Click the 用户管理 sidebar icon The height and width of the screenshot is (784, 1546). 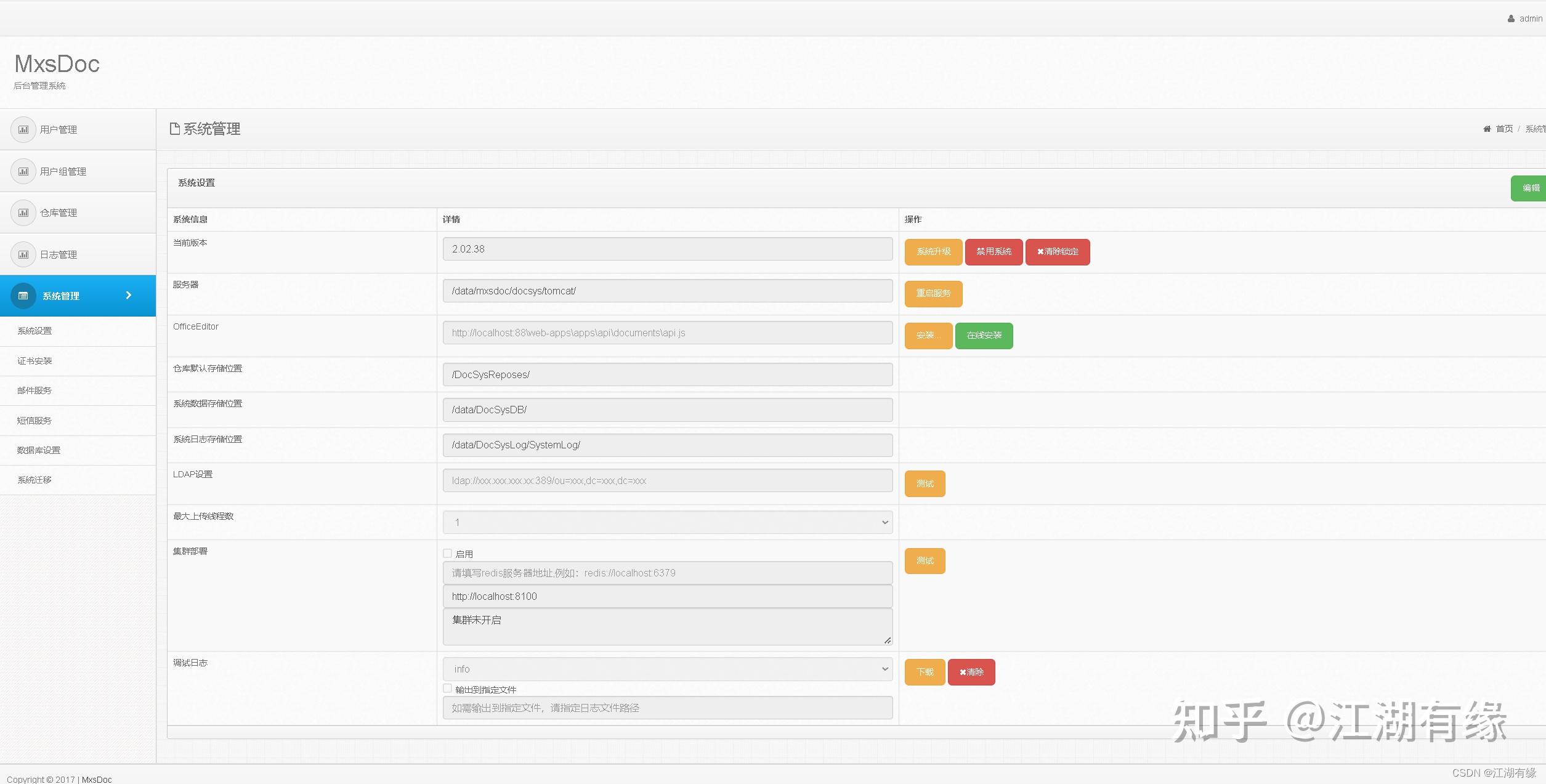[23, 130]
